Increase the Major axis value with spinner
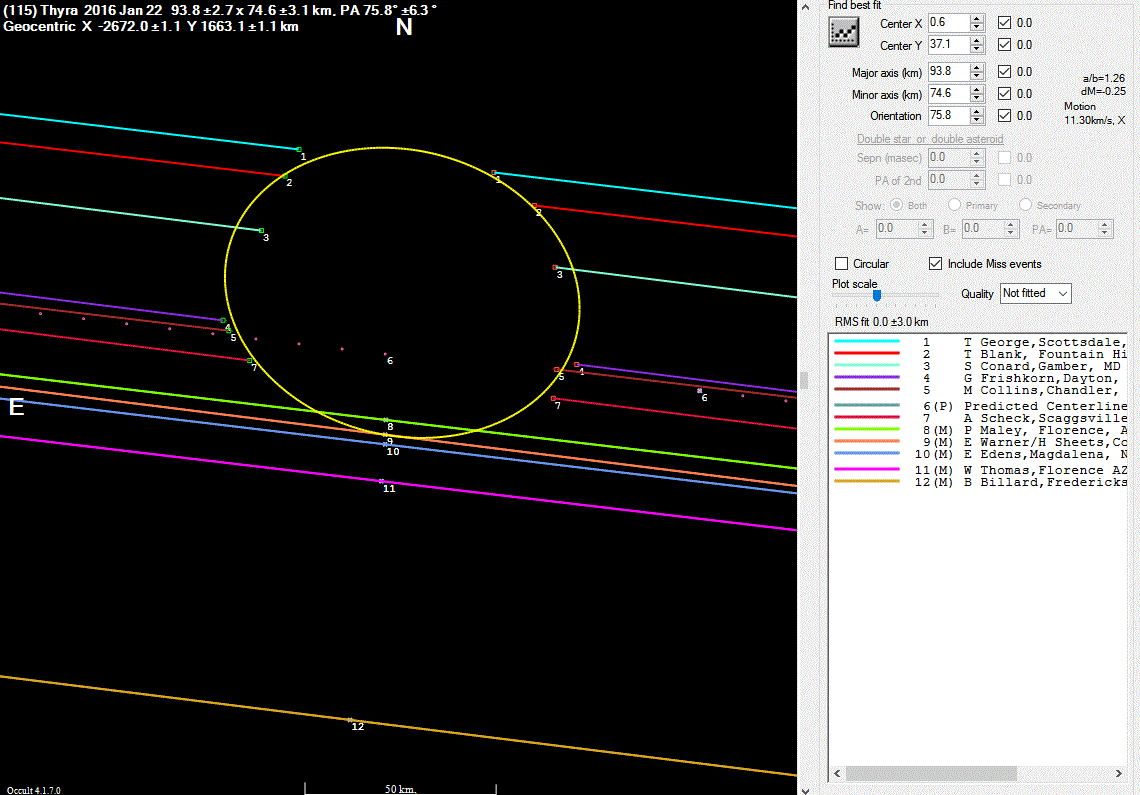 978,67
